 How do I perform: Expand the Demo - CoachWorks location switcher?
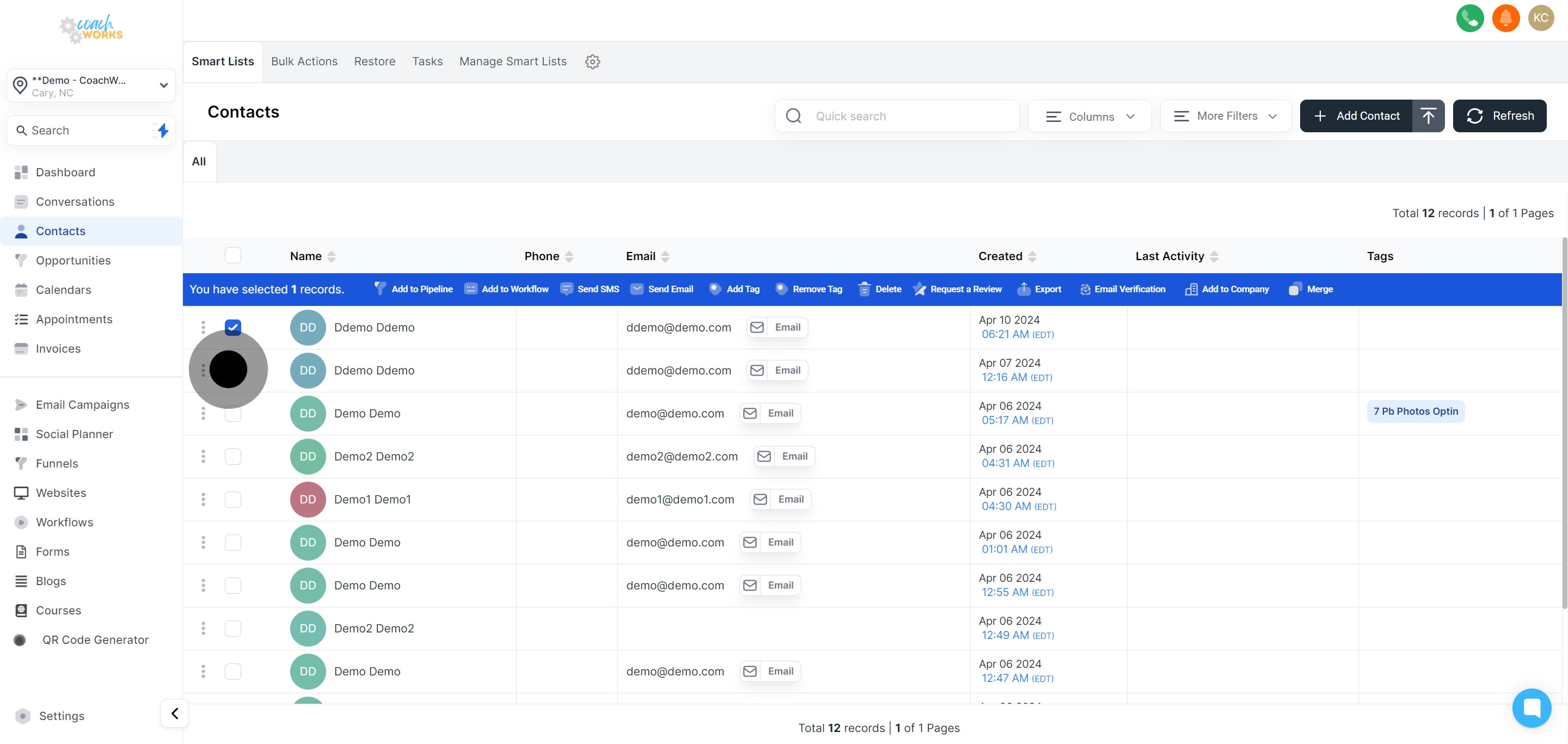[91, 86]
